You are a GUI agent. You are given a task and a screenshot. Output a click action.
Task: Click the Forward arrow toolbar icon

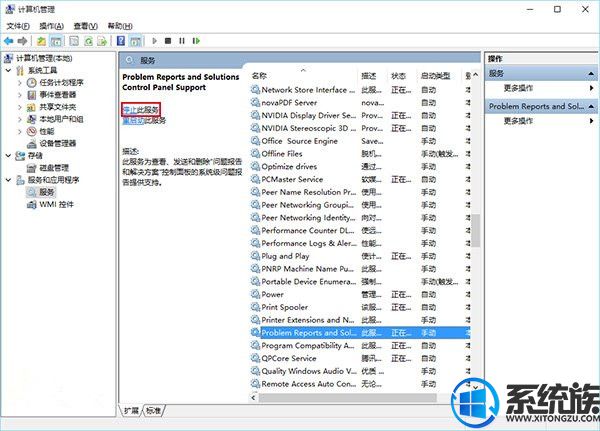coord(22,41)
